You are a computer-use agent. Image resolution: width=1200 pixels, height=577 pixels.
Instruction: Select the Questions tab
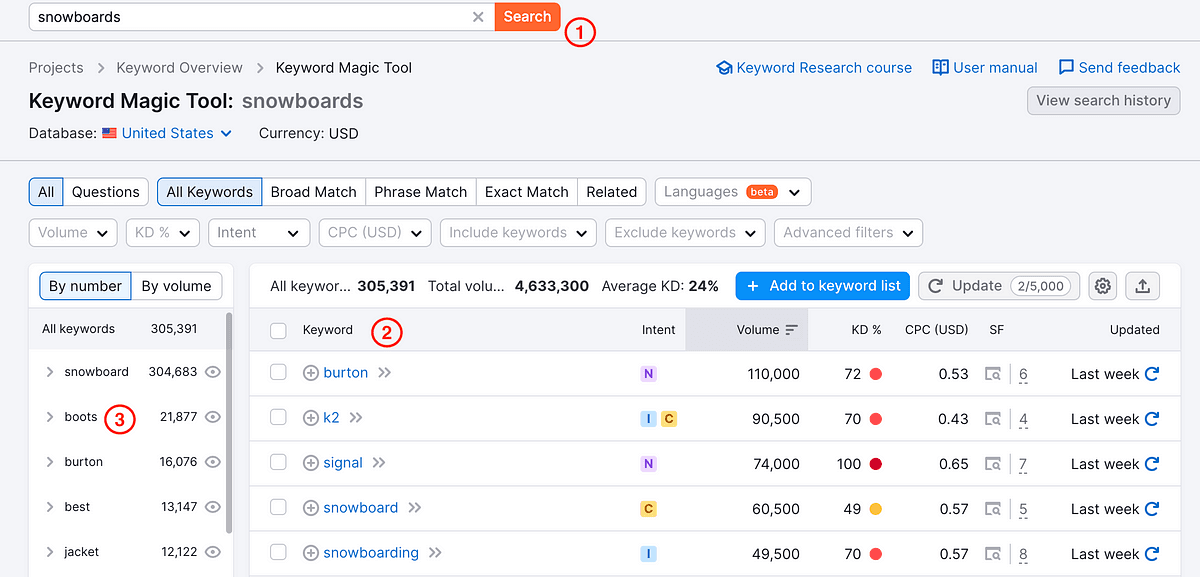pos(106,192)
